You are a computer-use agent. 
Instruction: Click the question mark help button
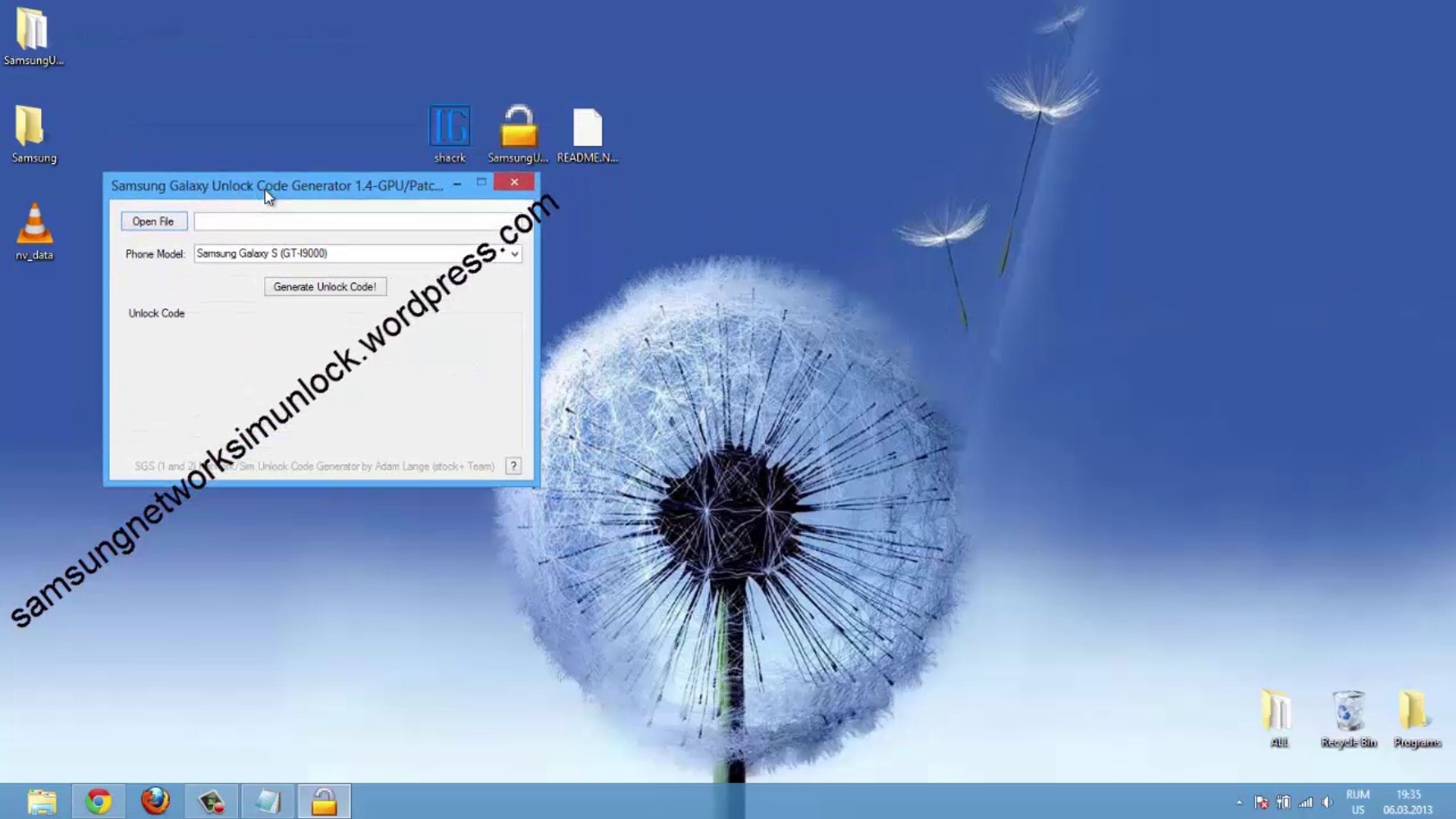[x=513, y=466]
